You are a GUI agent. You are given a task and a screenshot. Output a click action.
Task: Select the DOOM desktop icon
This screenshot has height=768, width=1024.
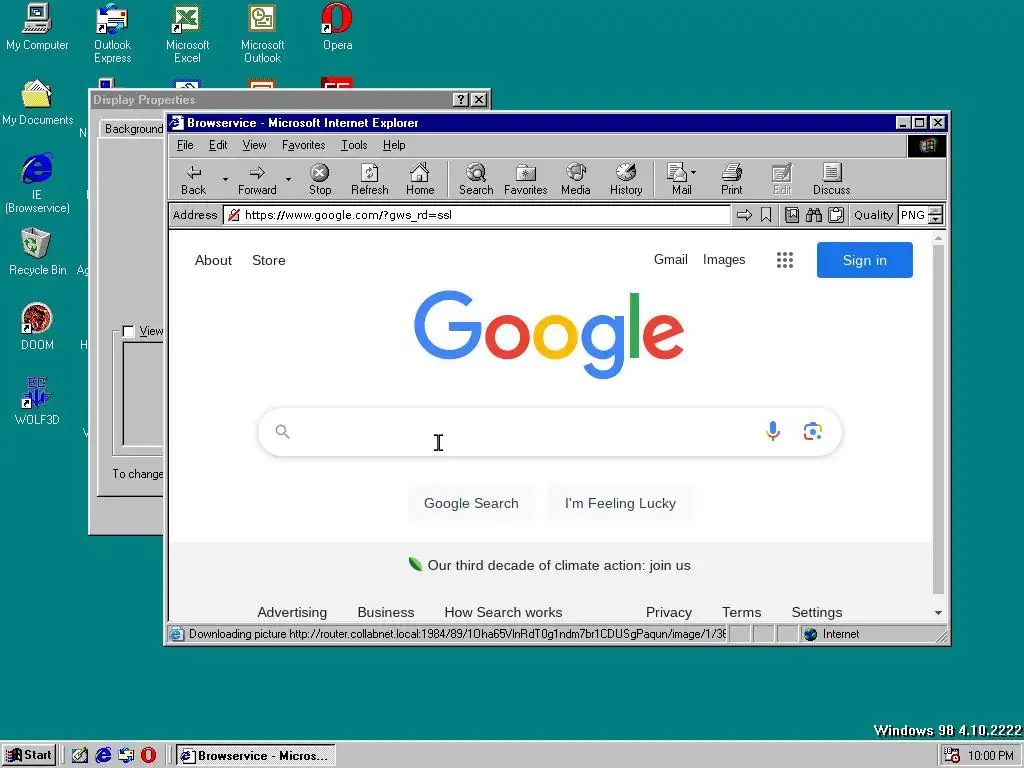37,327
